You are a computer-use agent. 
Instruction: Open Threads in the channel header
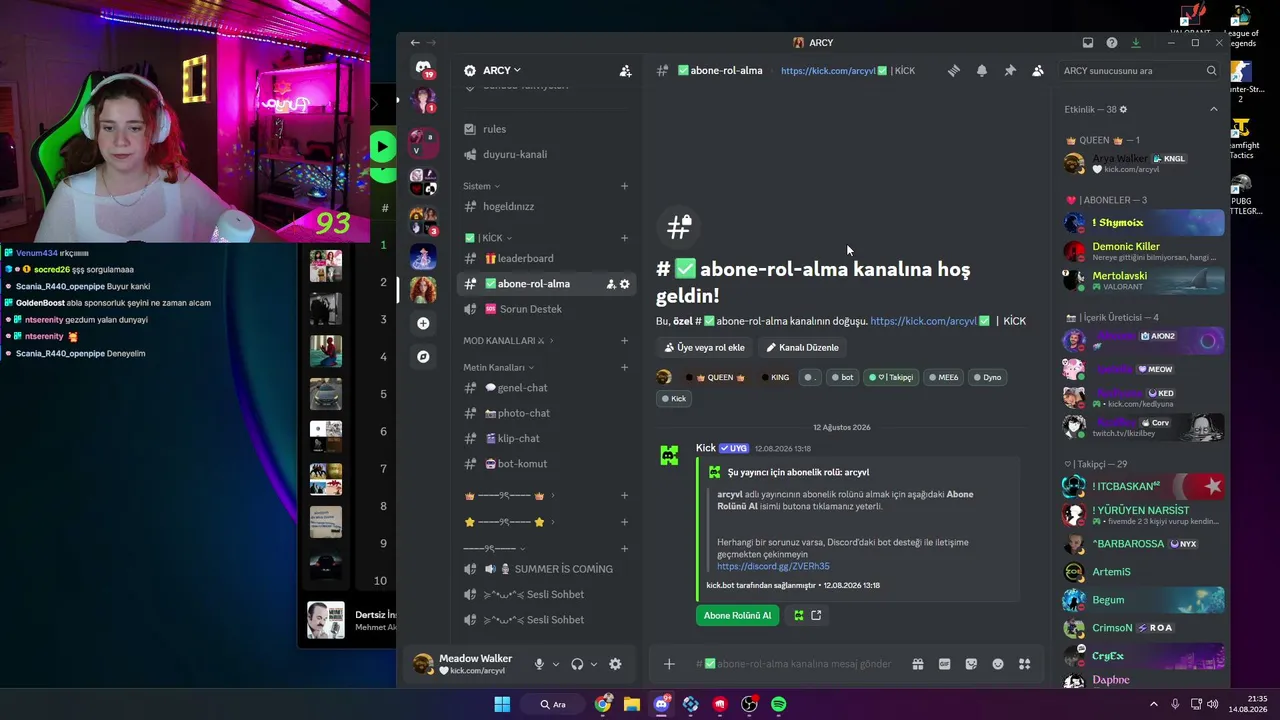click(x=954, y=71)
